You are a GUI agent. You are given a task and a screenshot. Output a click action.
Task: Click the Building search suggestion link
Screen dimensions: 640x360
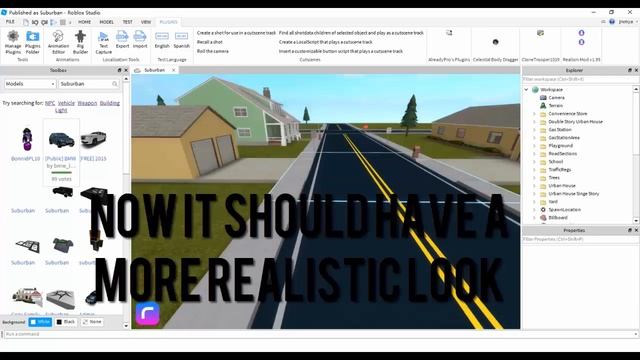click(x=110, y=103)
